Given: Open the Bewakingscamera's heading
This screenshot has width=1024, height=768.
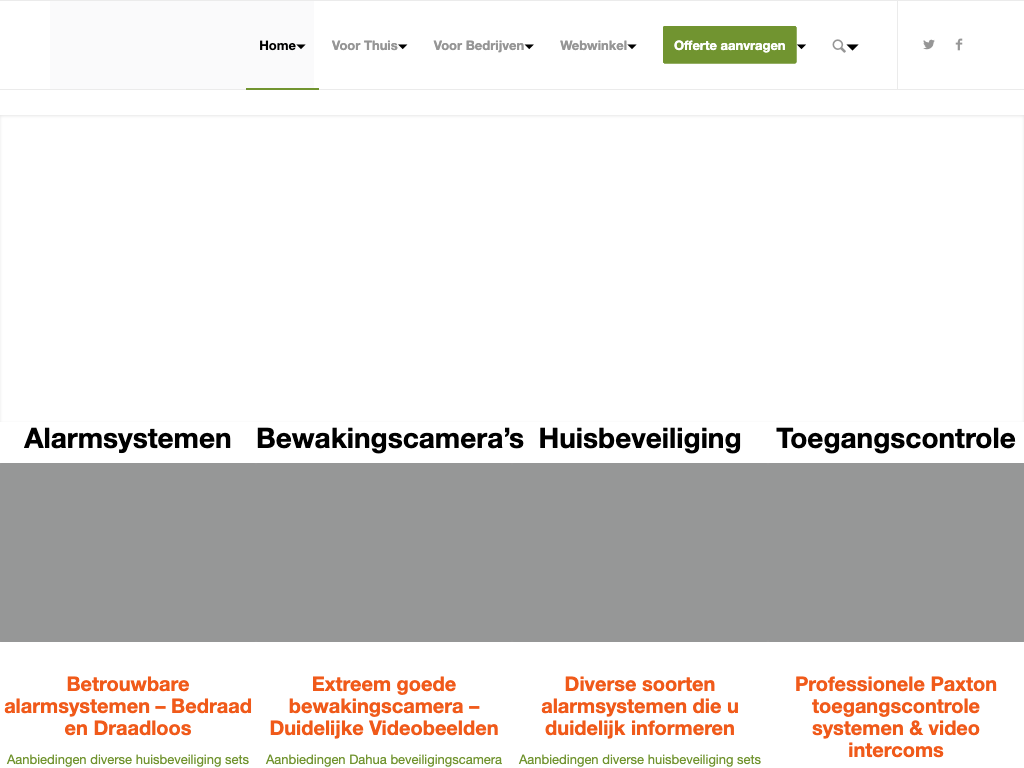Looking at the screenshot, I should tap(390, 438).
